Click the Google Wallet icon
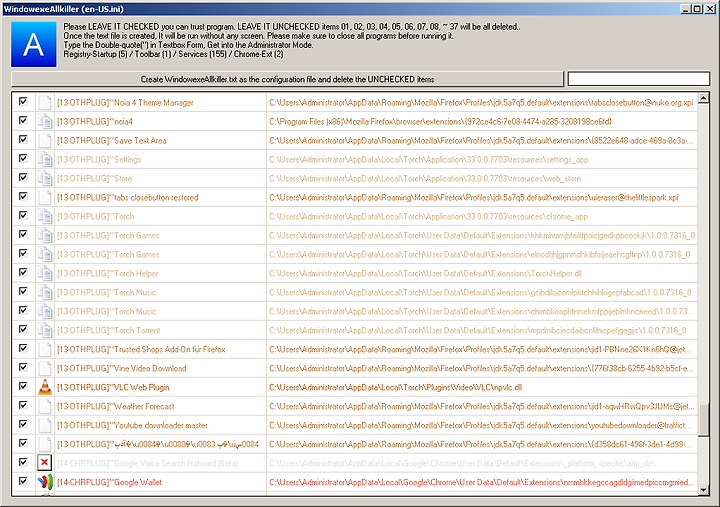This screenshot has height=507, width=720. point(45,482)
